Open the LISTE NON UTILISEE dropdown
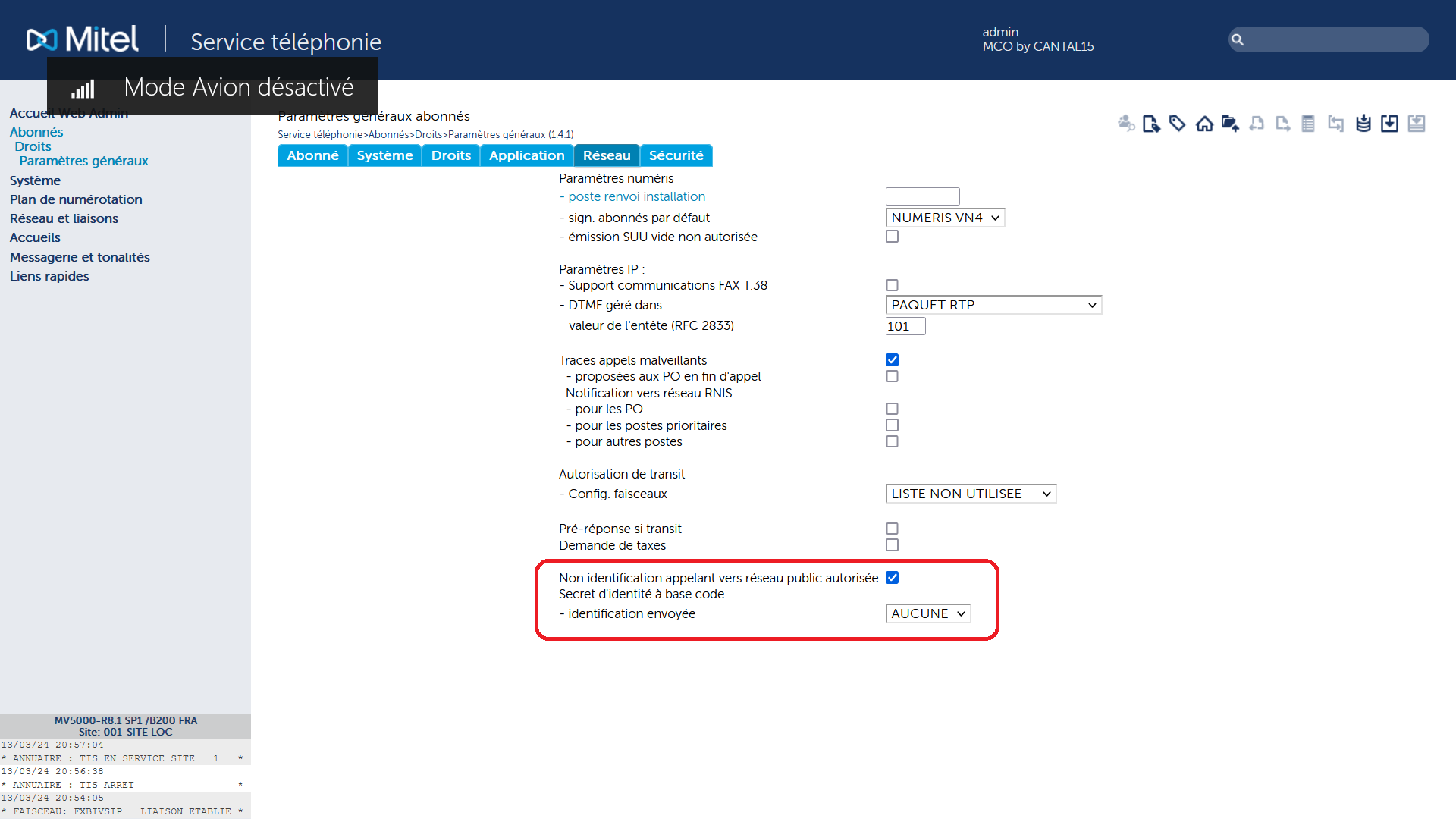 971,494
